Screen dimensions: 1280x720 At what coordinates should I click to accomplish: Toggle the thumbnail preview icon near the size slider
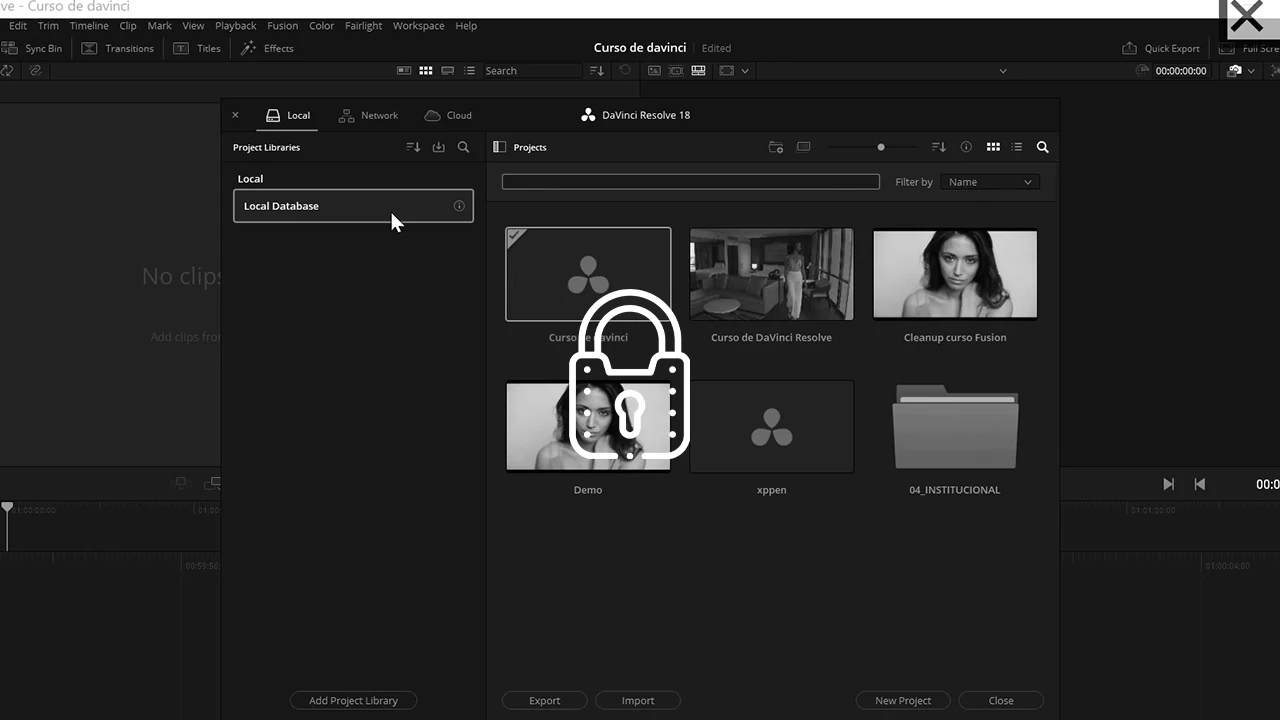tap(803, 147)
